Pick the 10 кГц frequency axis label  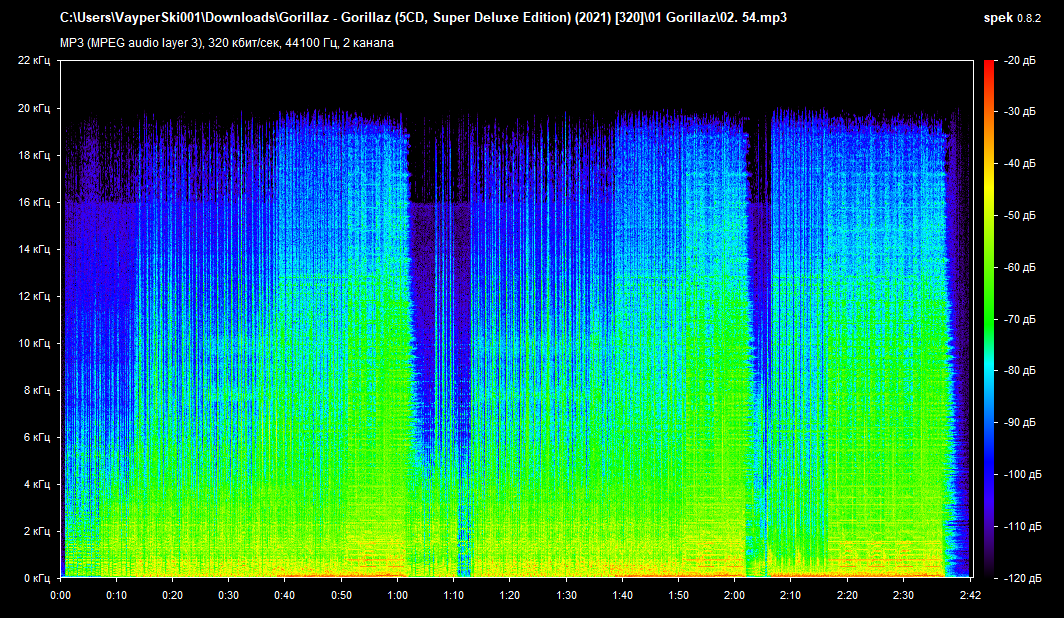(x=35, y=343)
